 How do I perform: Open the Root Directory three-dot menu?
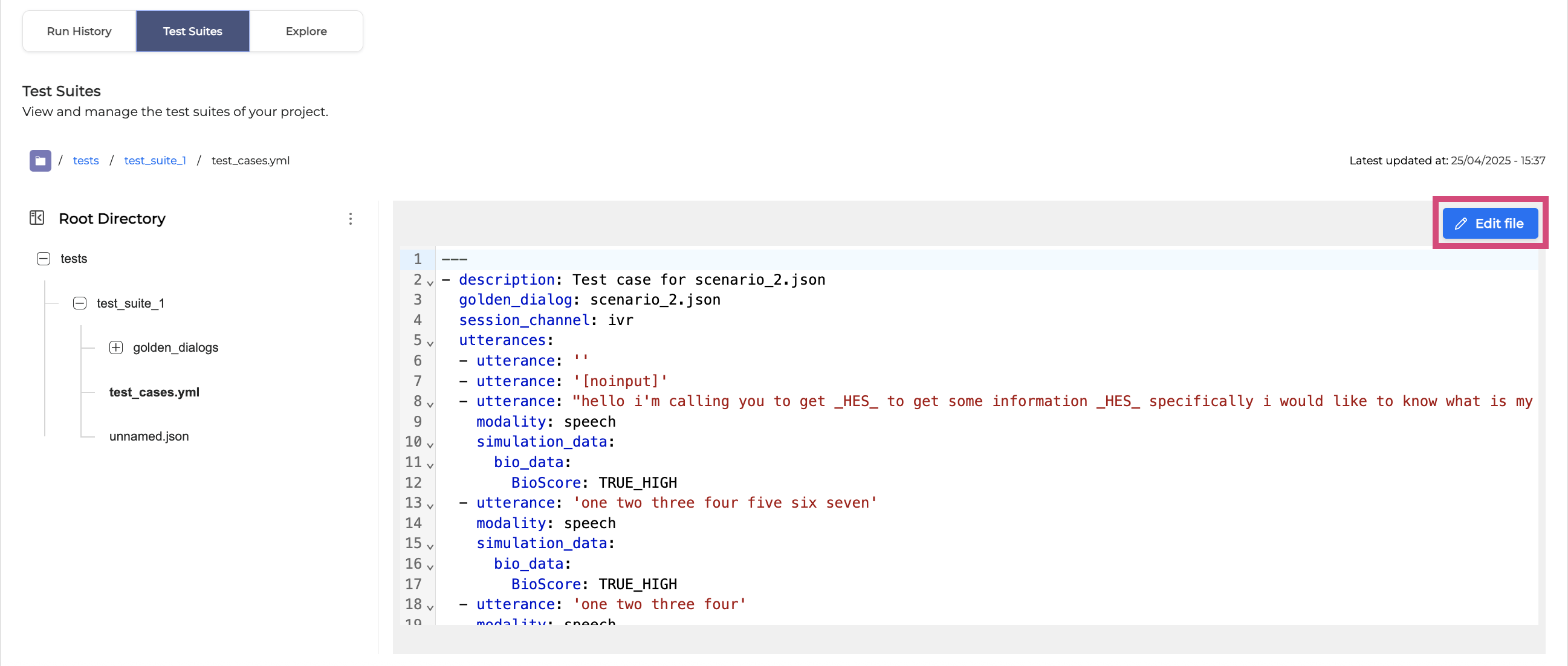350,219
